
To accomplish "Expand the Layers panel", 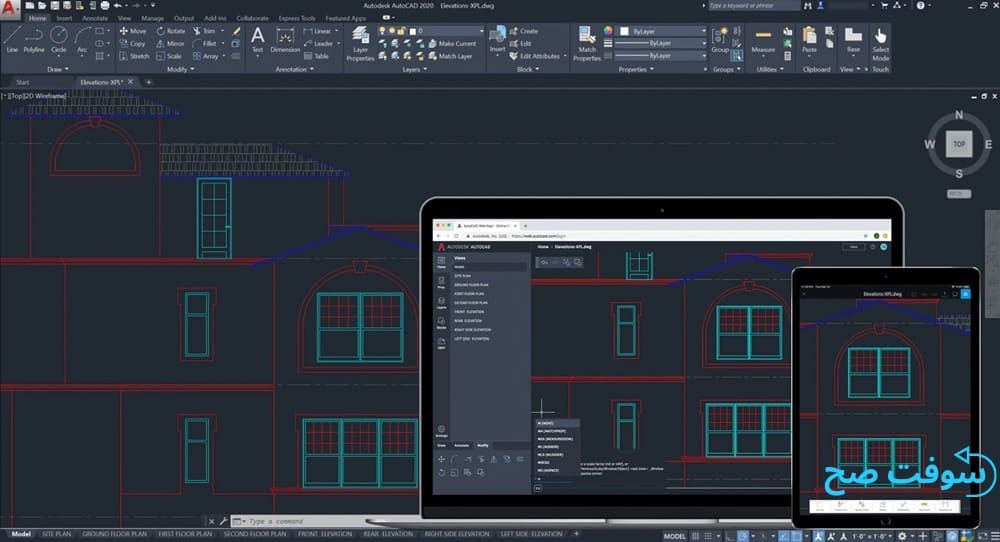I will tap(415, 70).
